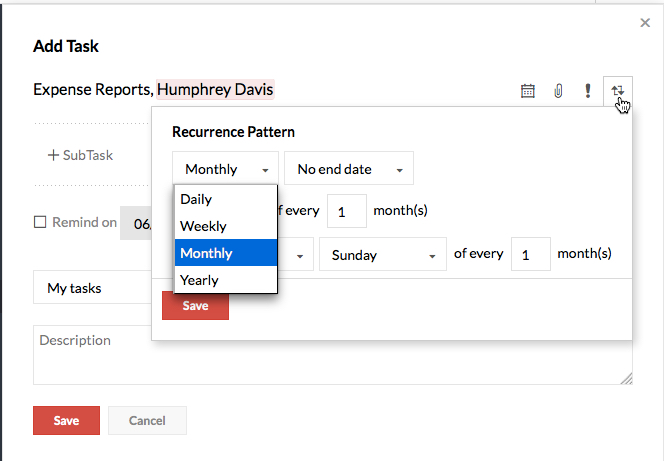Click the calendar due date icon

tap(528, 91)
